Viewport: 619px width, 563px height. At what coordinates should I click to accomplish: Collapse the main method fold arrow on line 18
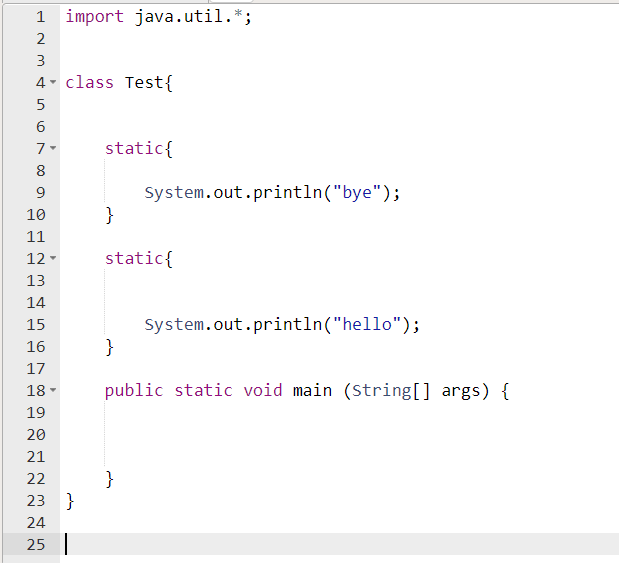53,390
